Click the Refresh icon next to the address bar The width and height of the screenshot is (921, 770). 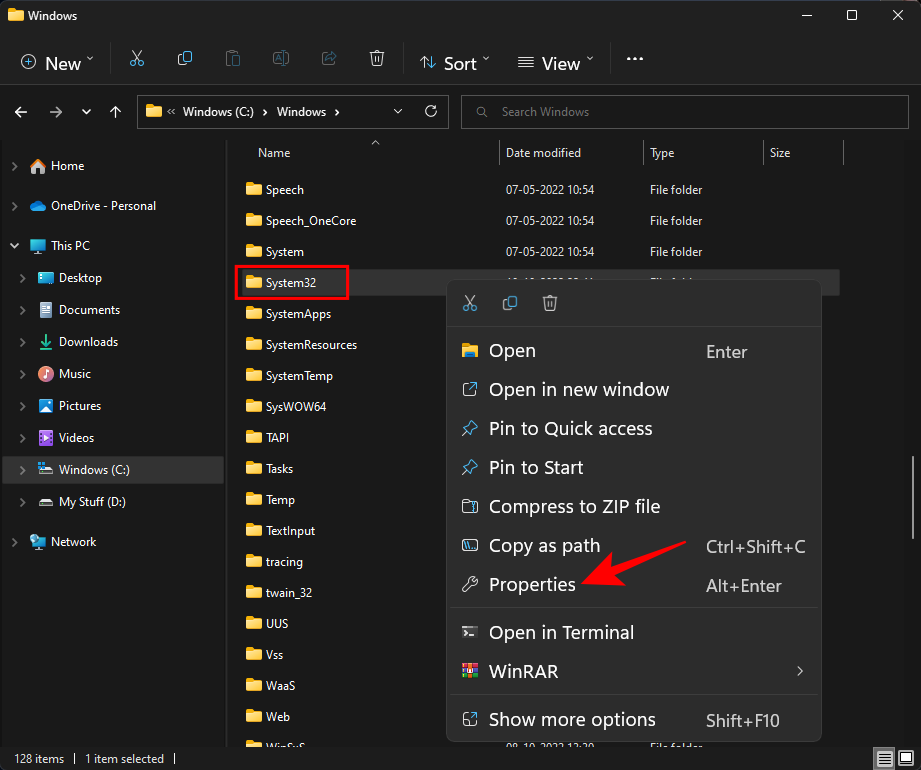(x=430, y=112)
